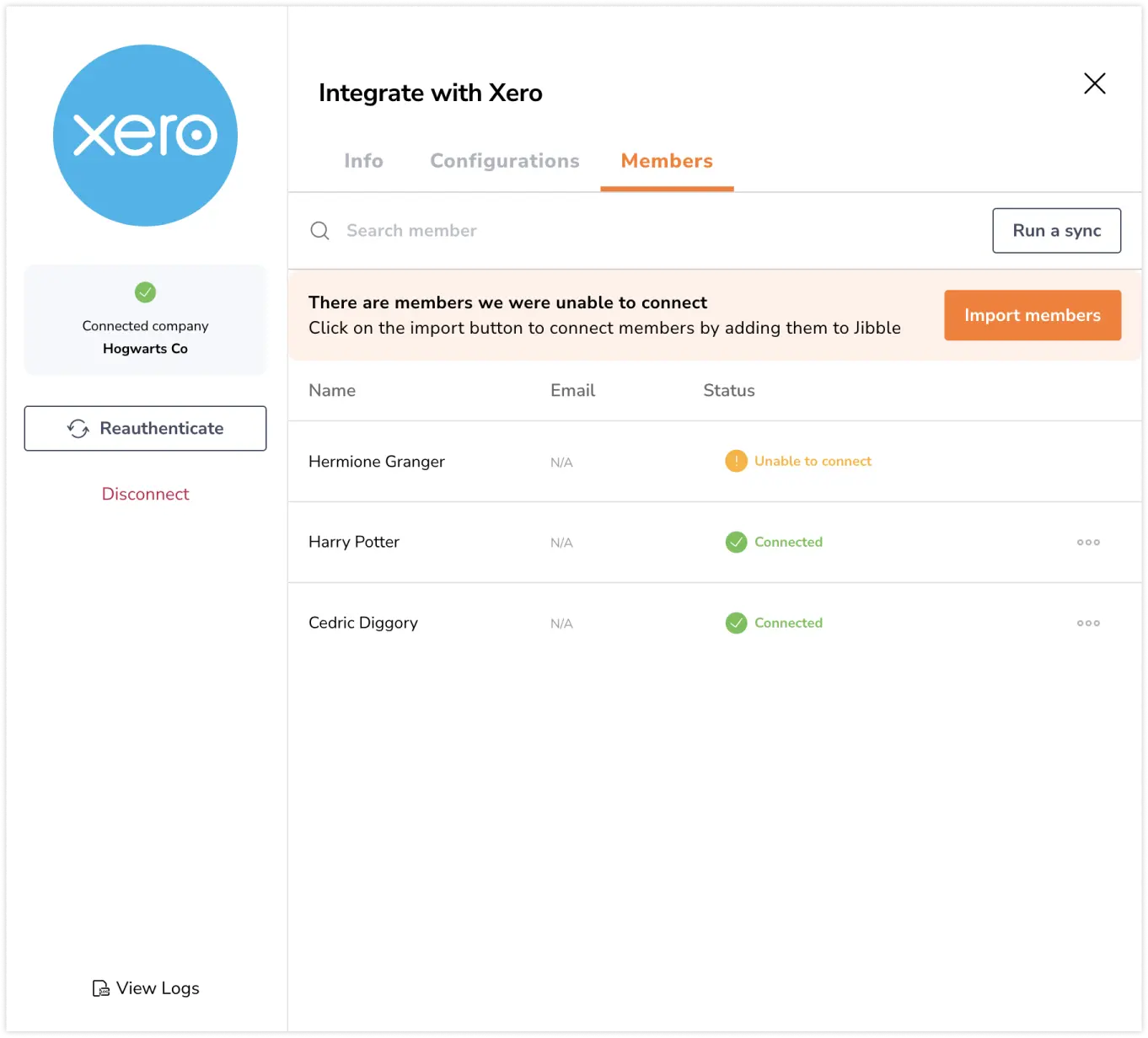1148x1038 pixels.
Task: Close the Integrate with Xero dialog
Action: point(1094,83)
